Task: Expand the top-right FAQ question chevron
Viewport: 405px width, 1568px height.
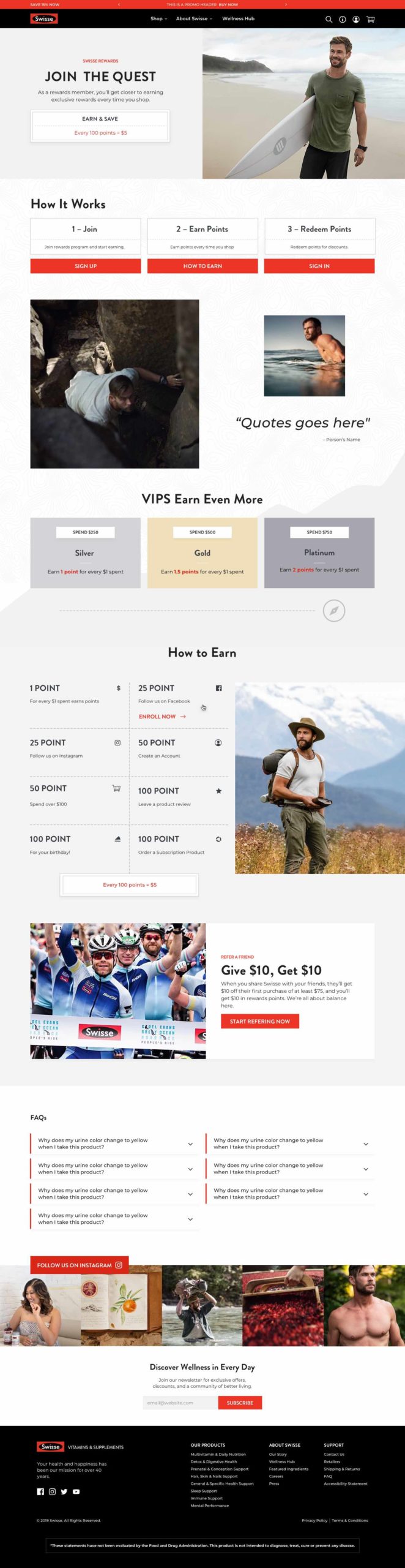Action: pos(366,1144)
